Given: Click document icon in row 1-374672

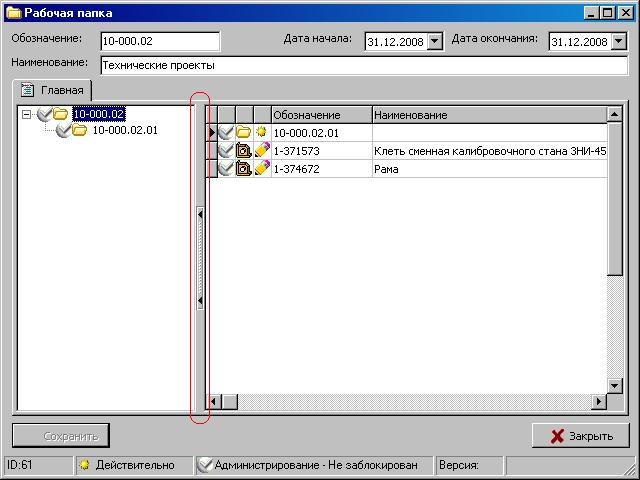Looking at the screenshot, I should click(244, 169).
